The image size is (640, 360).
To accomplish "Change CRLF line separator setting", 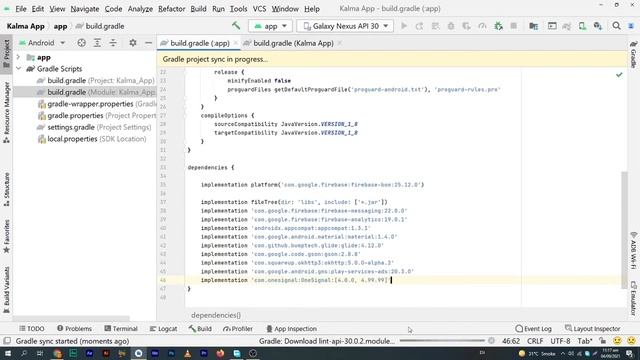I will coord(535,341).
